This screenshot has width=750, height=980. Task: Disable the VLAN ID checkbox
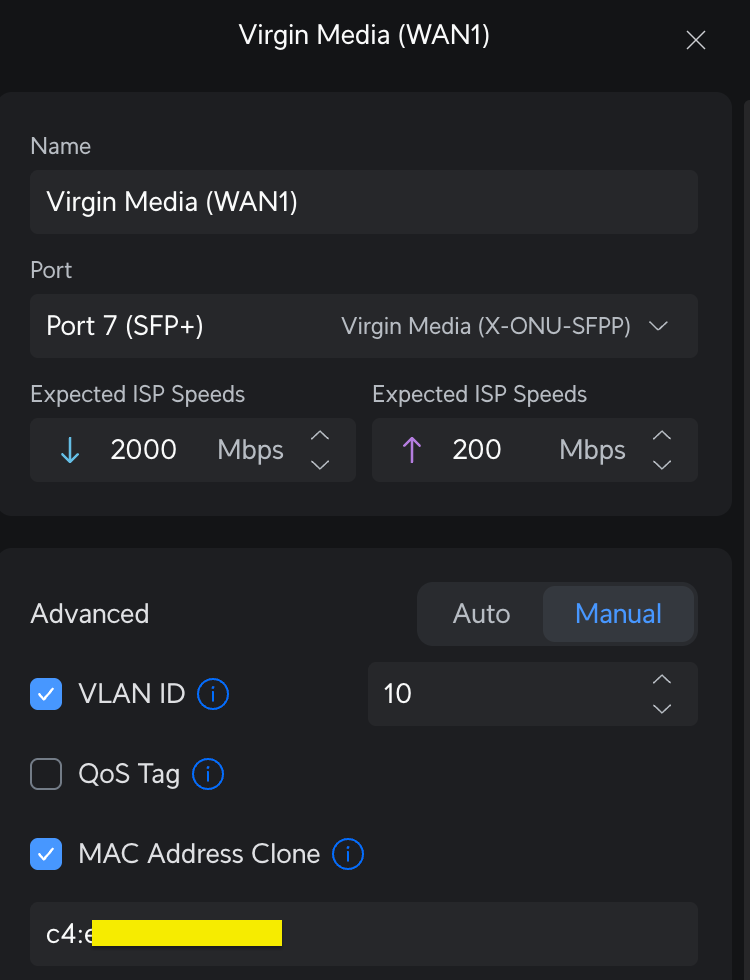[x=46, y=694]
